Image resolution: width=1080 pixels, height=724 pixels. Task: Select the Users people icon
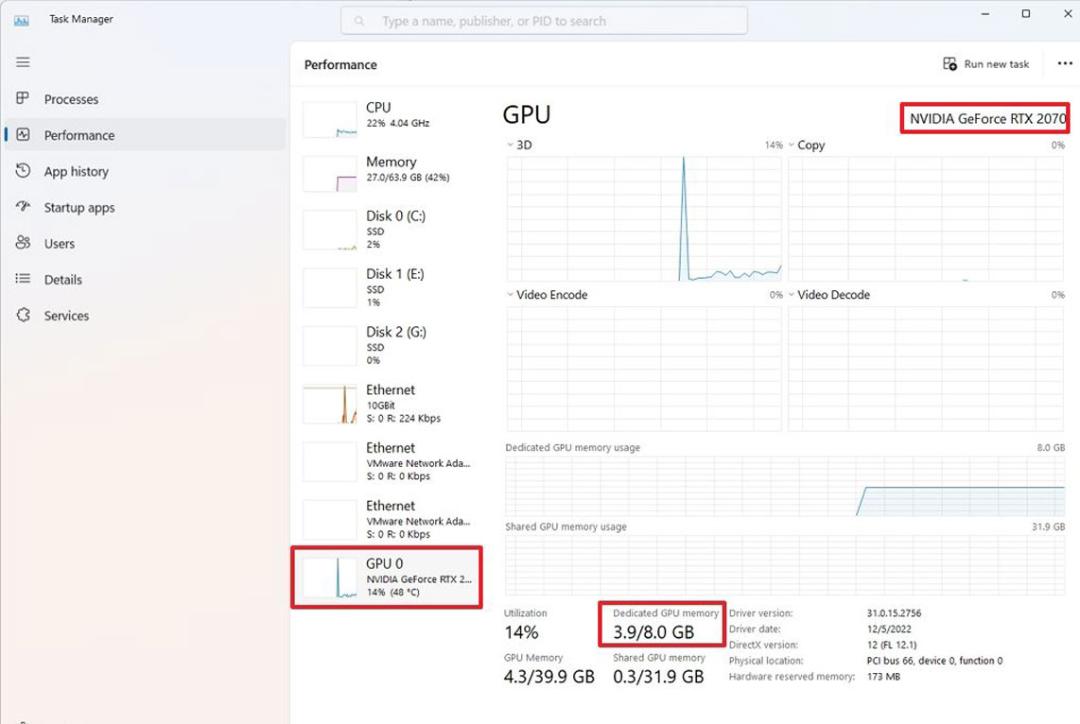point(23,242)
